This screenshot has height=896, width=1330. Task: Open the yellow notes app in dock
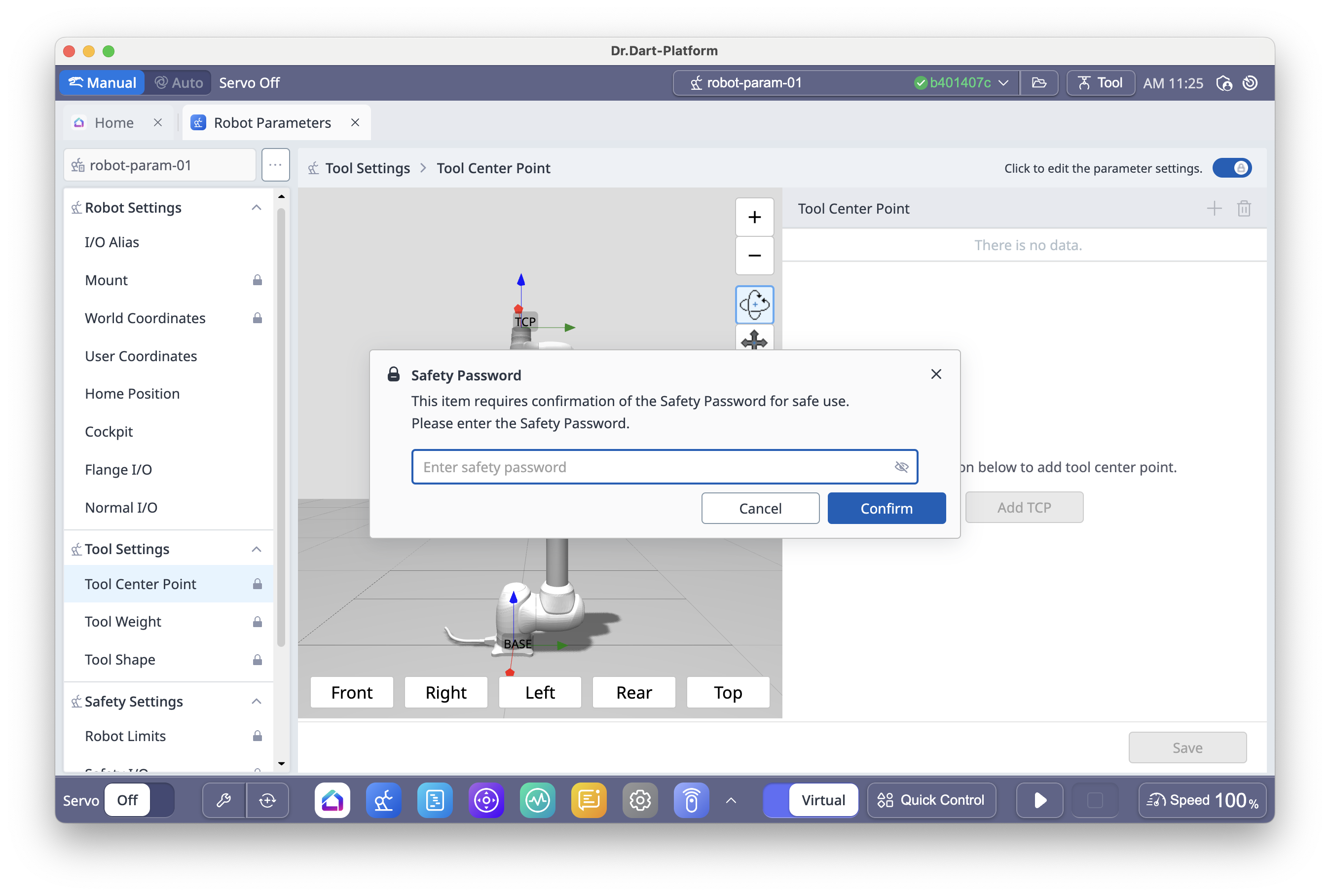589,800
